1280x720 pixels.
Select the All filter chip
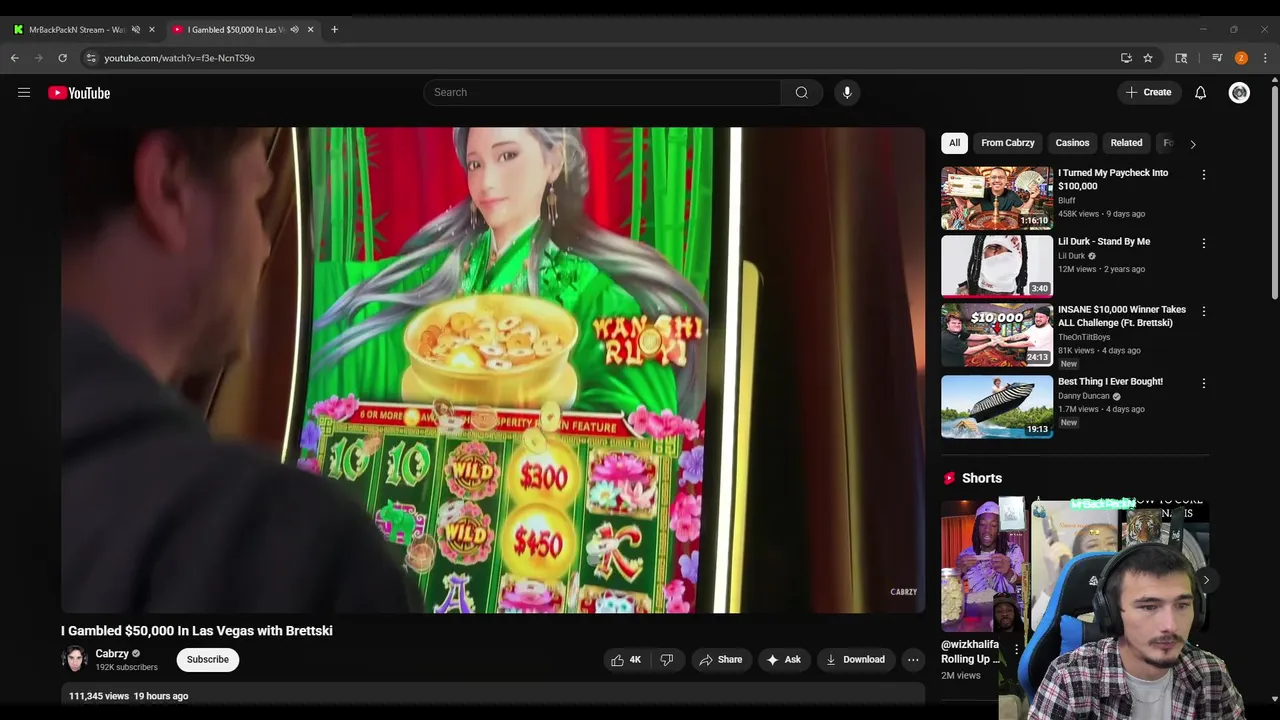tap(955, 143)
